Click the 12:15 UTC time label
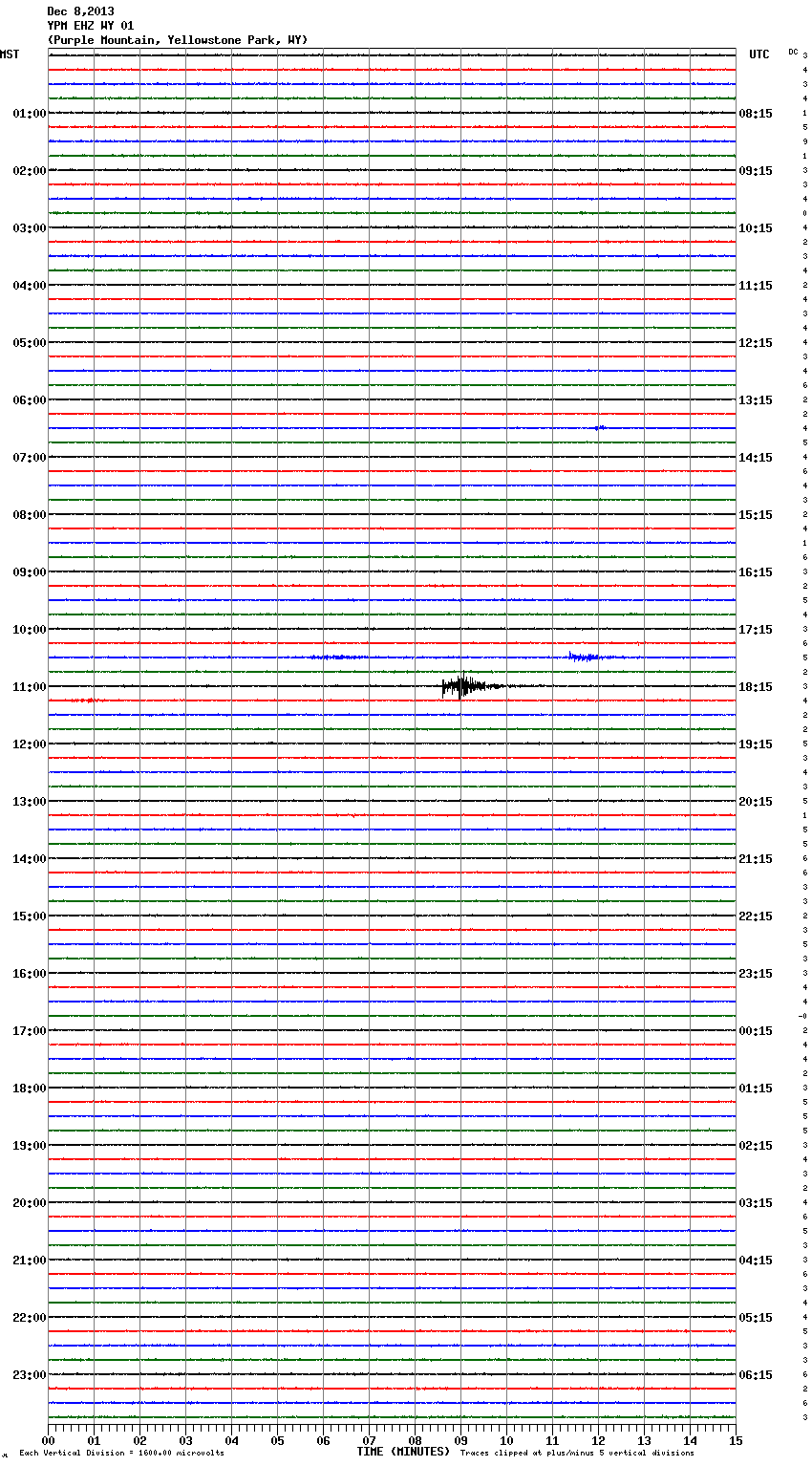Viewport: 812px width, 1466px height. pos(756,343)
